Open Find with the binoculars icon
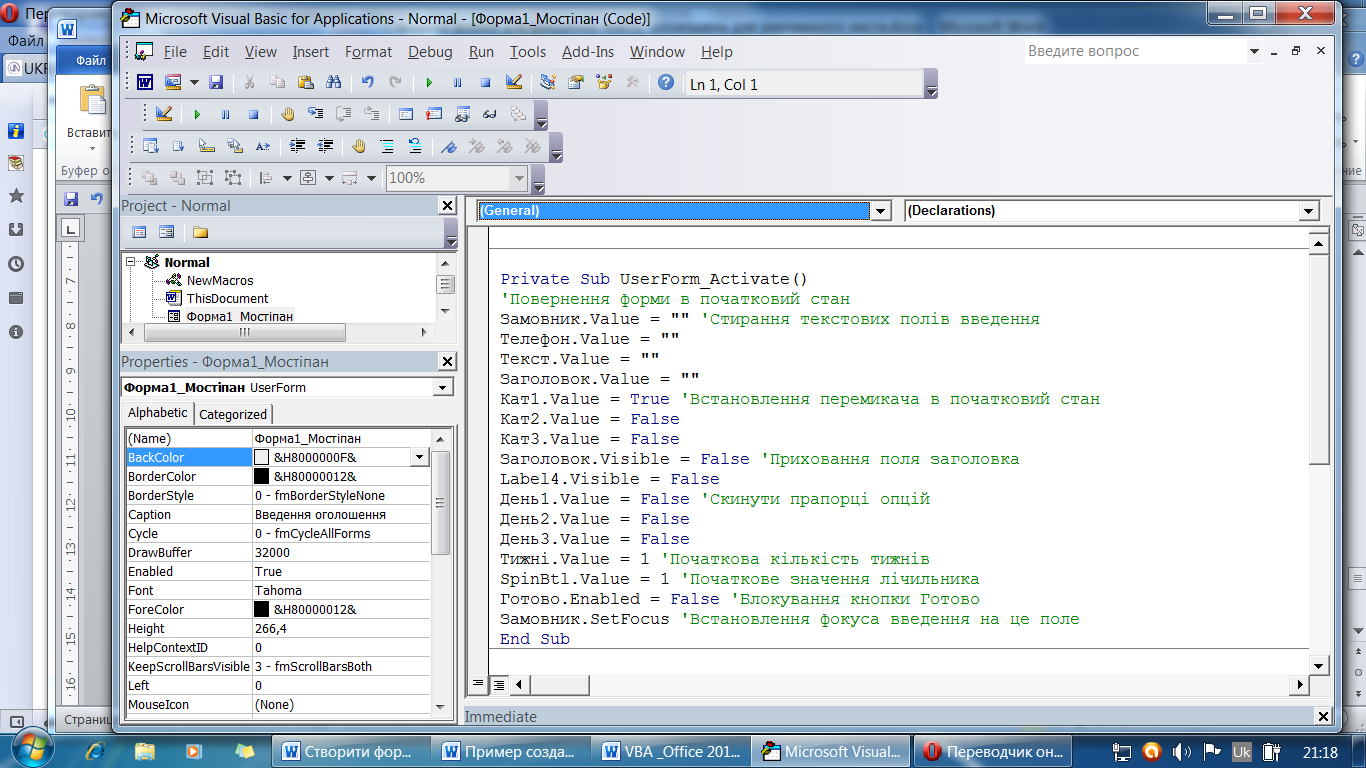Screen dimensions: 1366x768 334,83
